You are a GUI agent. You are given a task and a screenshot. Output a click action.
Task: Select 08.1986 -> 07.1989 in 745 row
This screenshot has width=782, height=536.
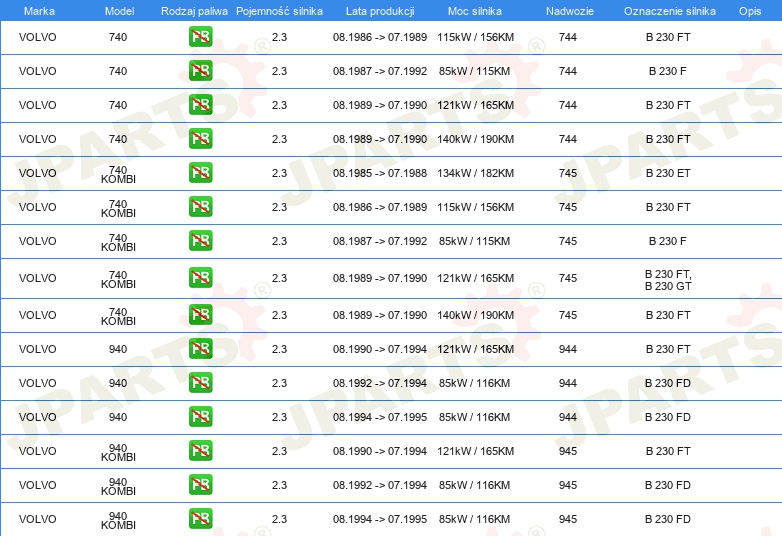(x=380, y=207)
